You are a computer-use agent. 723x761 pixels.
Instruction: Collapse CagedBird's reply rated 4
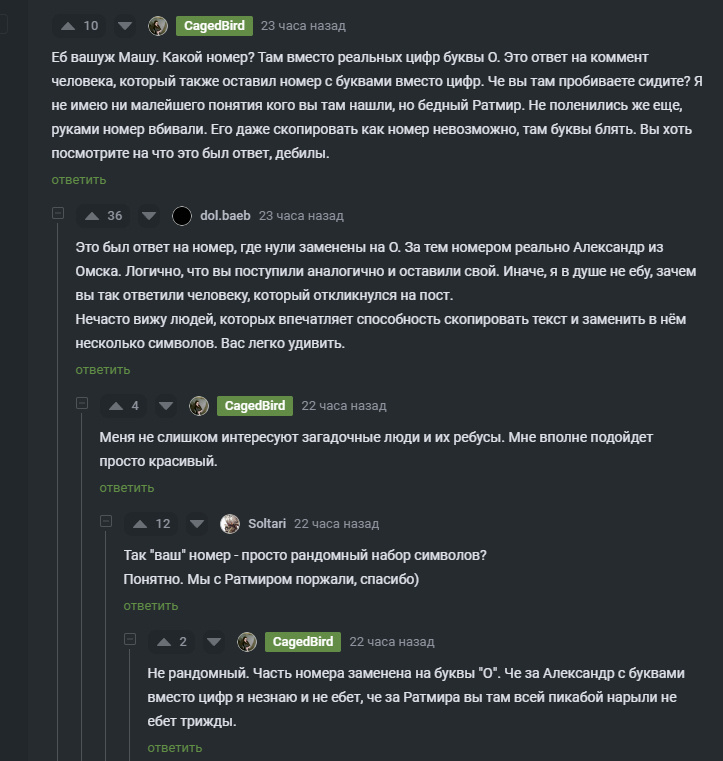(82, 403)
